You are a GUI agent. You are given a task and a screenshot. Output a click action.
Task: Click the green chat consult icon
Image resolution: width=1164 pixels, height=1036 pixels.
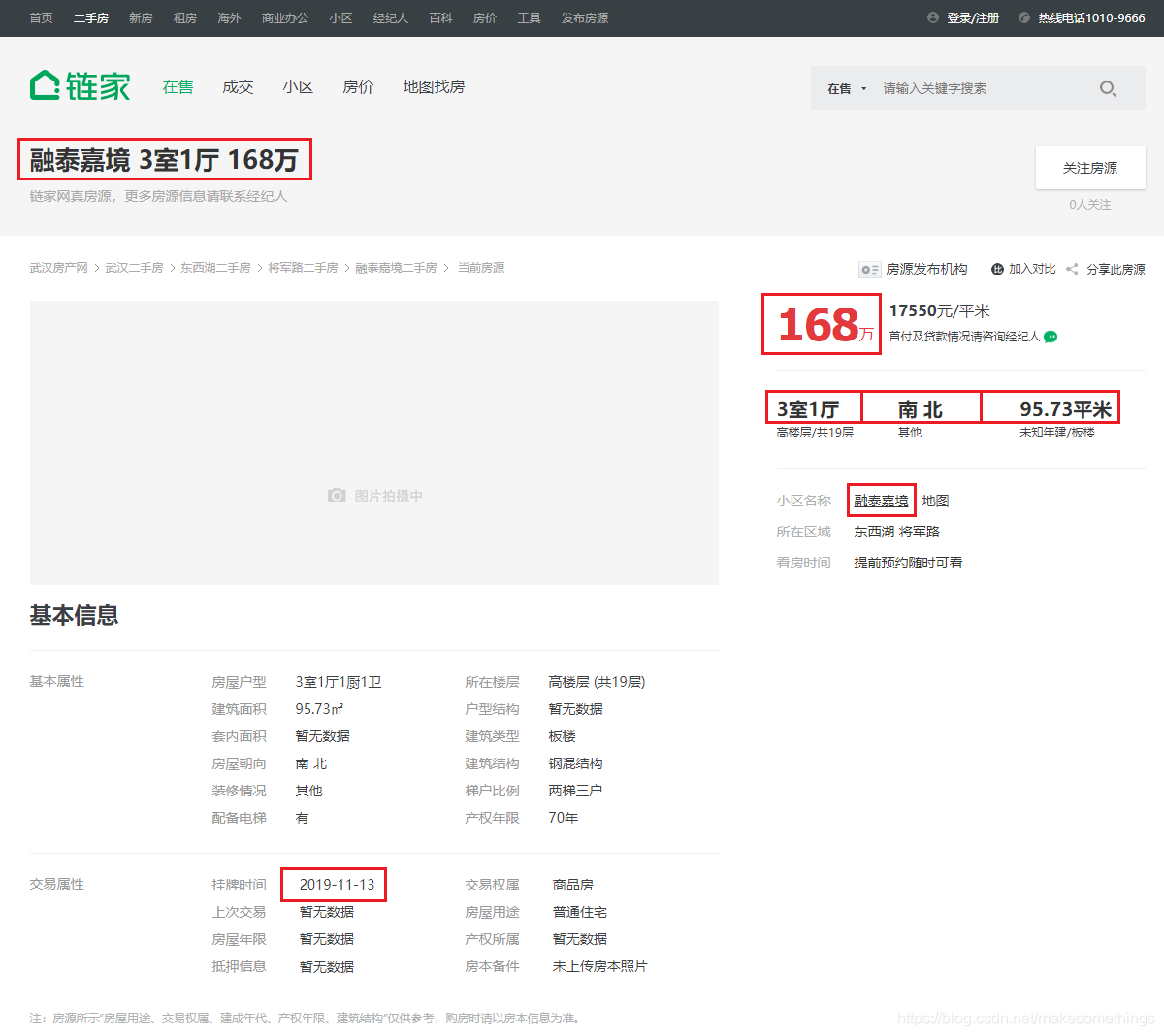point(1051,337)
